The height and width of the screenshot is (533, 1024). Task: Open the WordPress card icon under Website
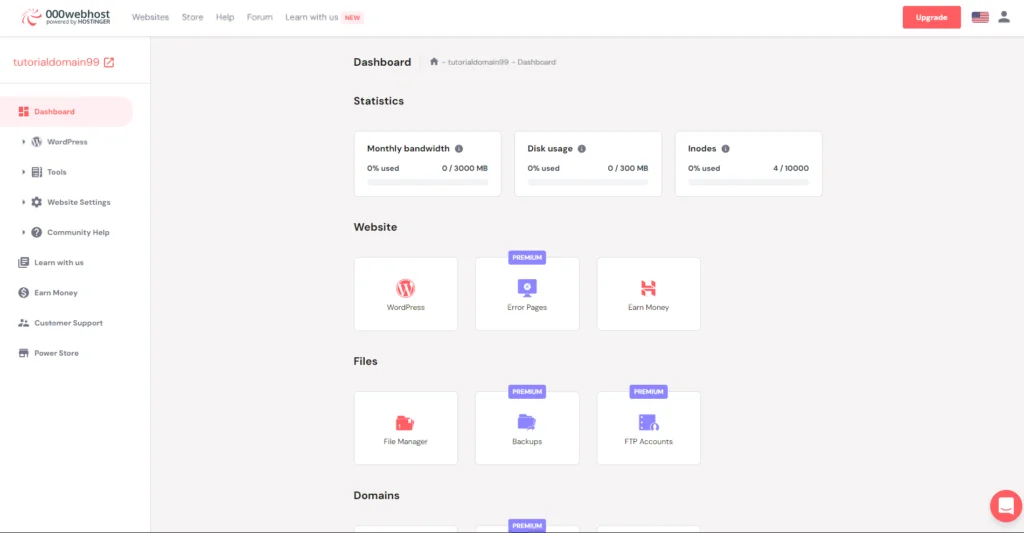point(406,288)
